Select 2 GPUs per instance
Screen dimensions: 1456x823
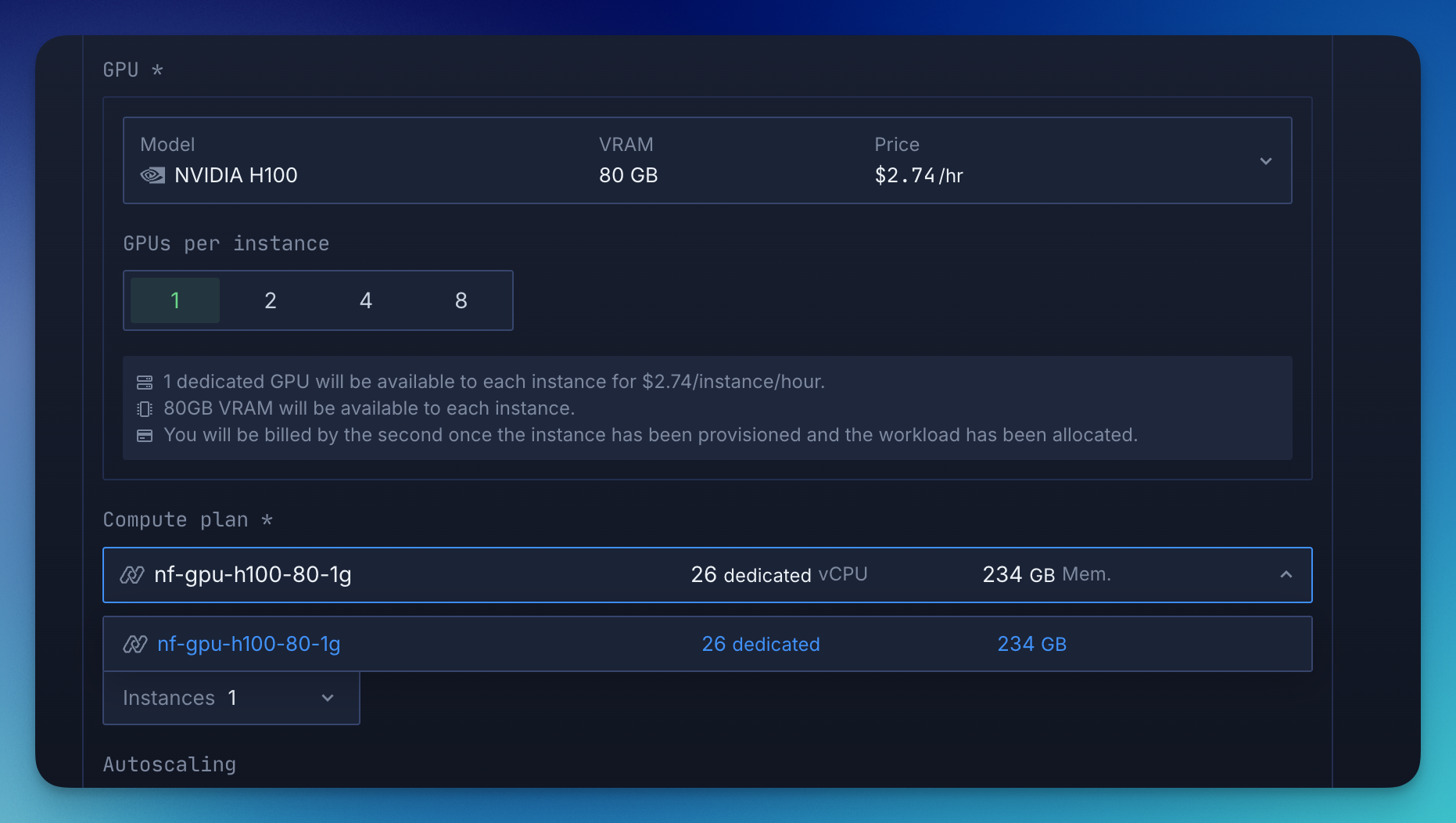271,300
